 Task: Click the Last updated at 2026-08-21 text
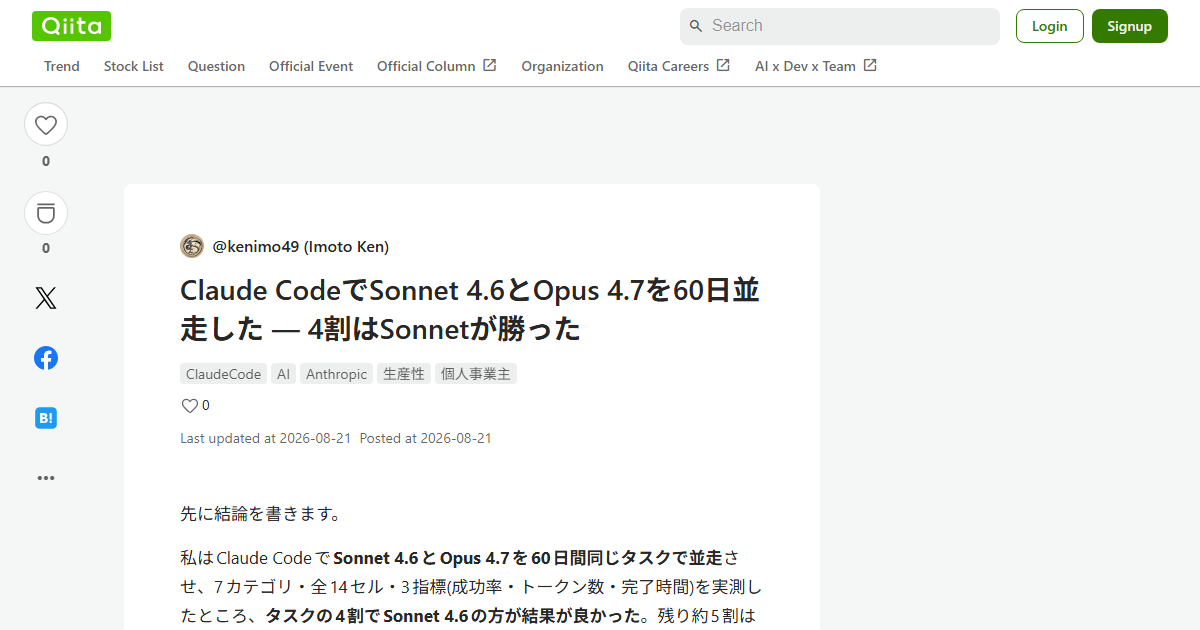click(x=265, y=438)
